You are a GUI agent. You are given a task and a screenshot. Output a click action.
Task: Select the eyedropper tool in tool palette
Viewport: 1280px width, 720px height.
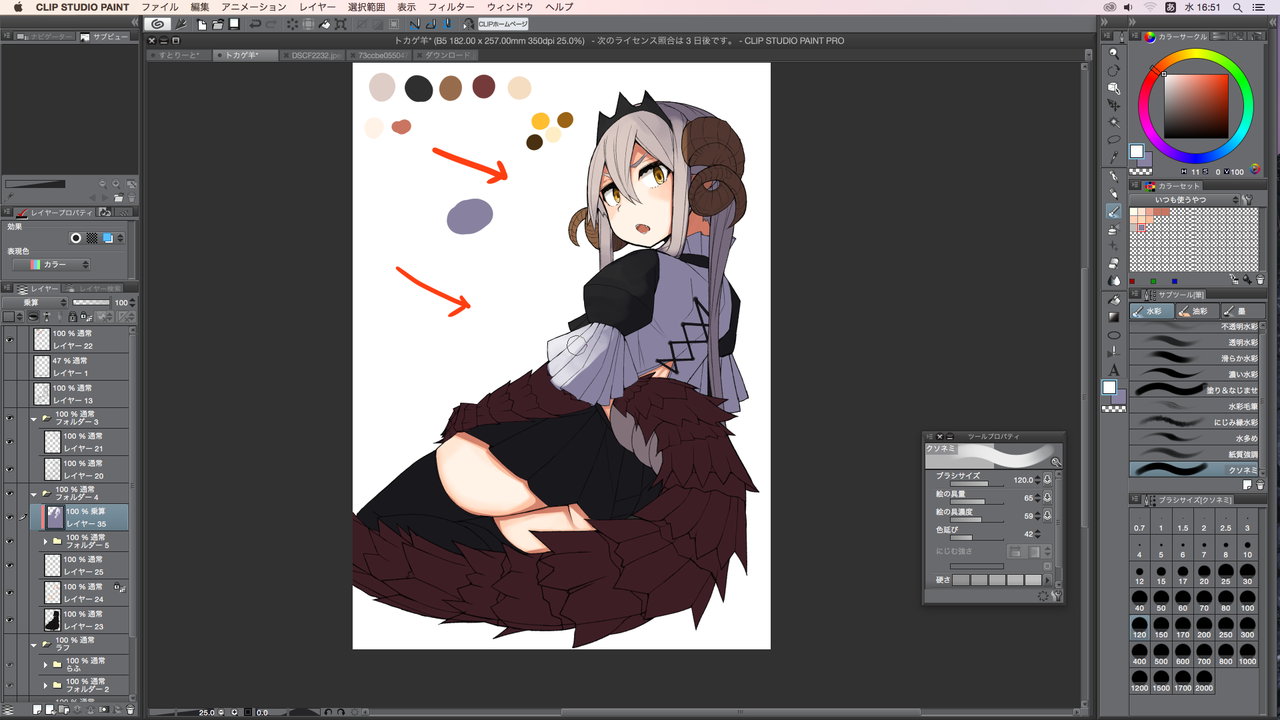tap(1114, 156)
